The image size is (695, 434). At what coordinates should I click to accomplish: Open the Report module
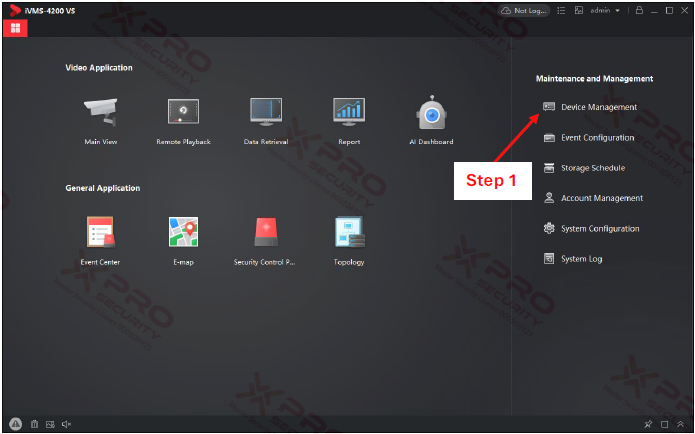349,111
